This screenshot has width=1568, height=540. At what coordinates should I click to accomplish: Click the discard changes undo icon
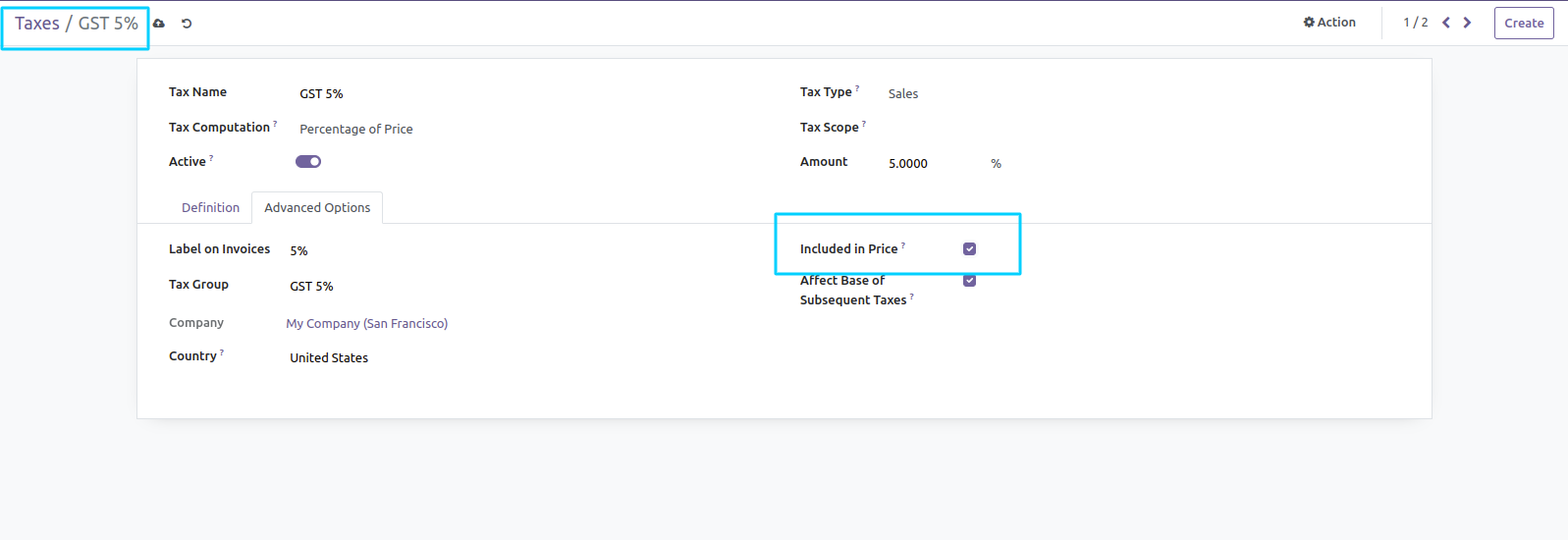coord(187,24)
